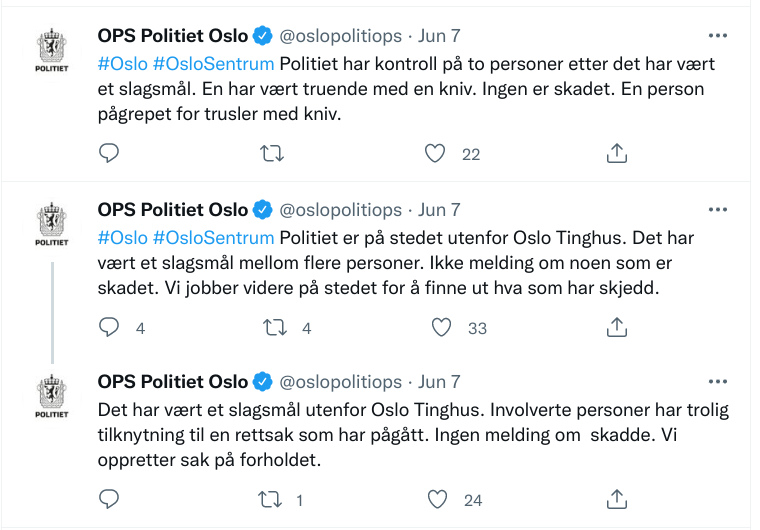
Task: Open Jun 7 timestamp of second tweet
Action: click(439, 210)
